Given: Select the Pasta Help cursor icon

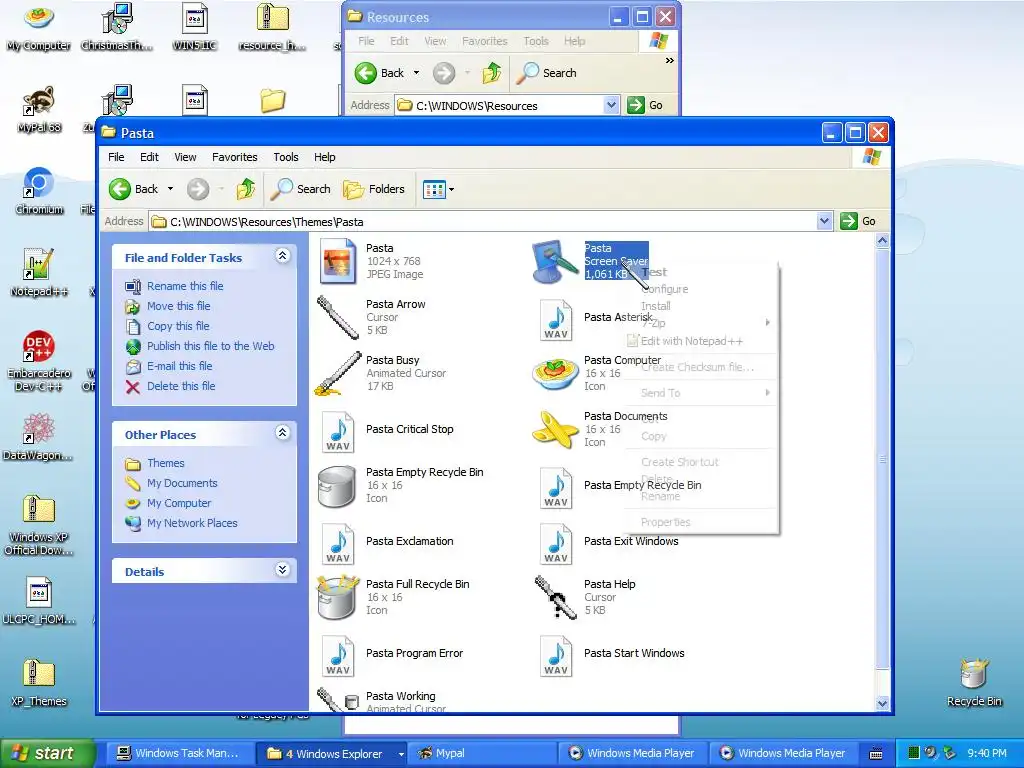Looking at the screenshot, I should pos(555,597).
